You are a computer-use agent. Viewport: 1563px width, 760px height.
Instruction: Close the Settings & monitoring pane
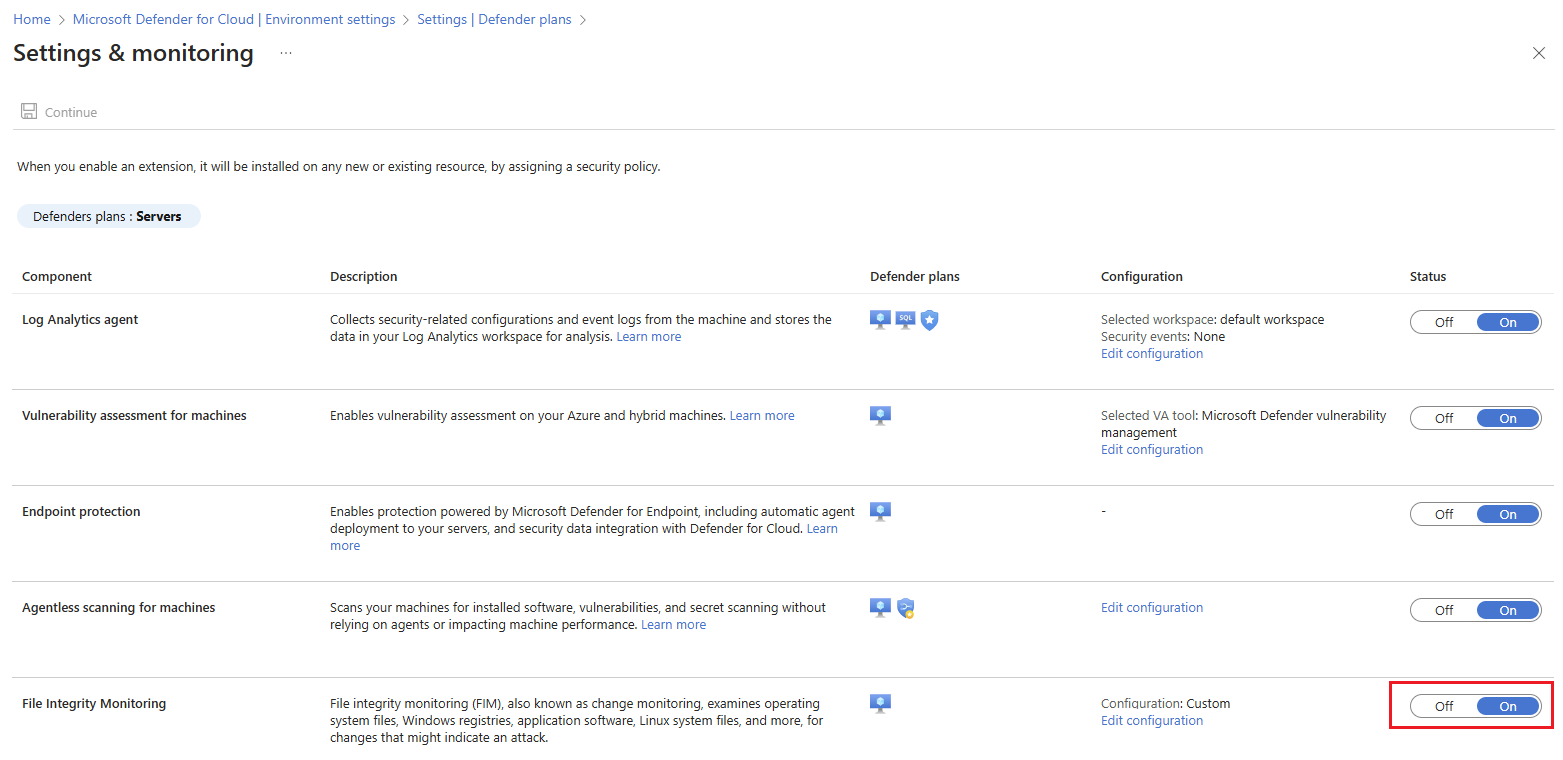point(1538,53)
